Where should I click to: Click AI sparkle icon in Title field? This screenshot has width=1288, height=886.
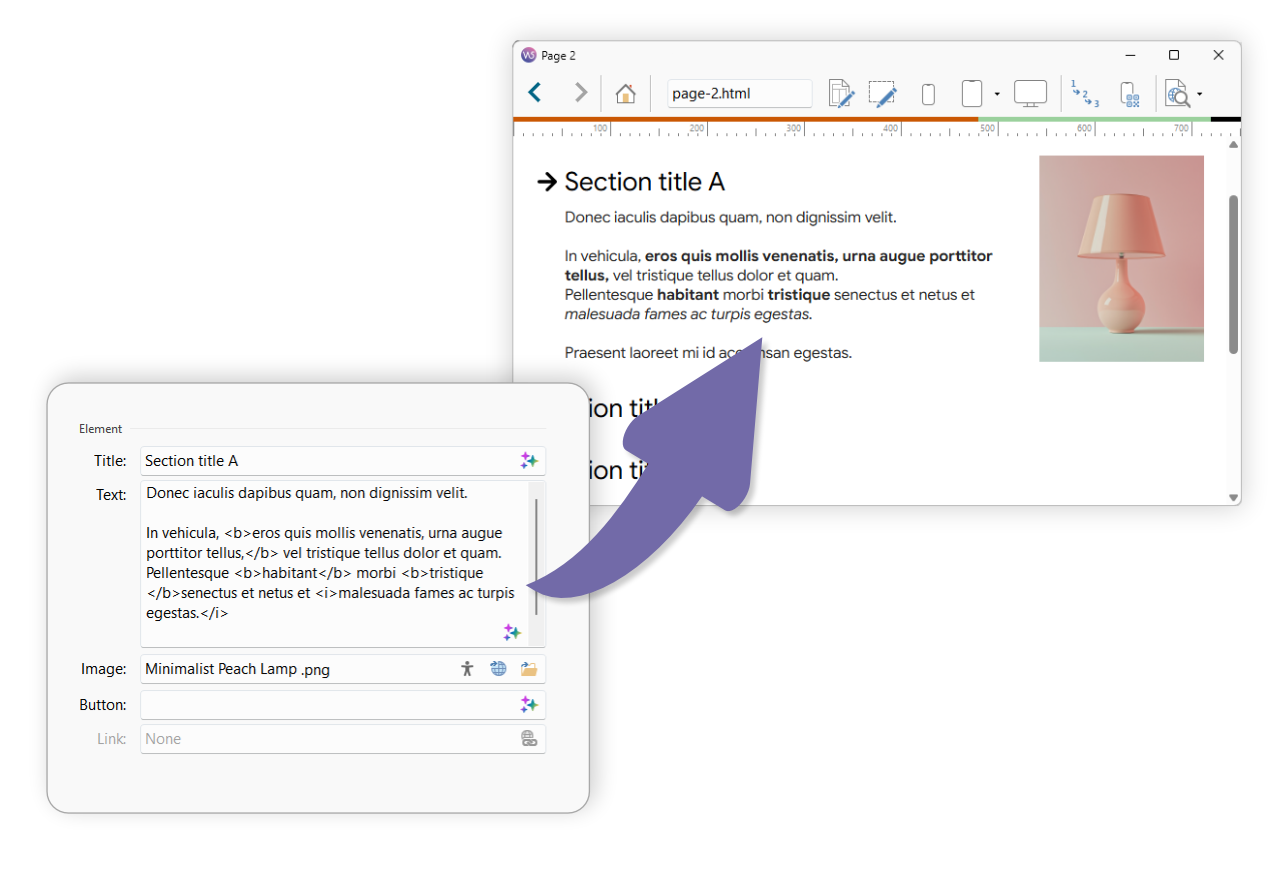[x=529, y=461]
